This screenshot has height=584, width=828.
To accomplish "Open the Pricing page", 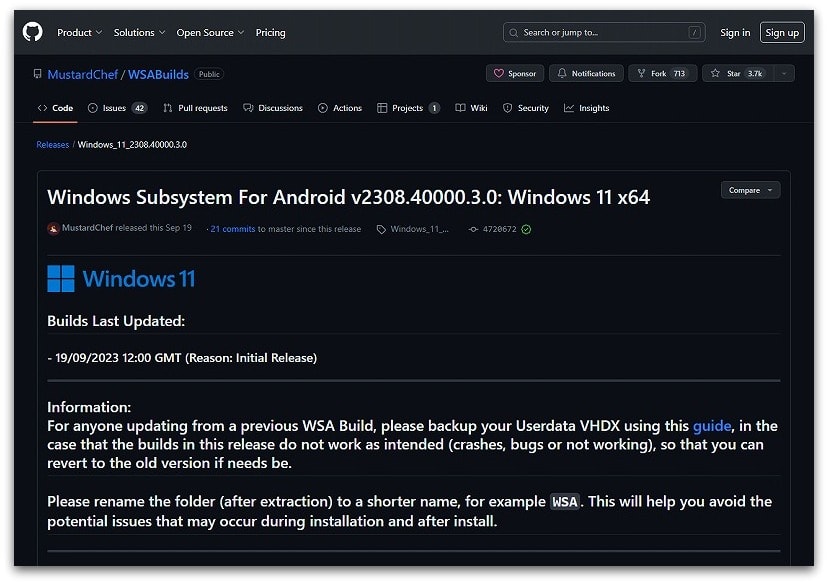I will (x=270, y=33).
